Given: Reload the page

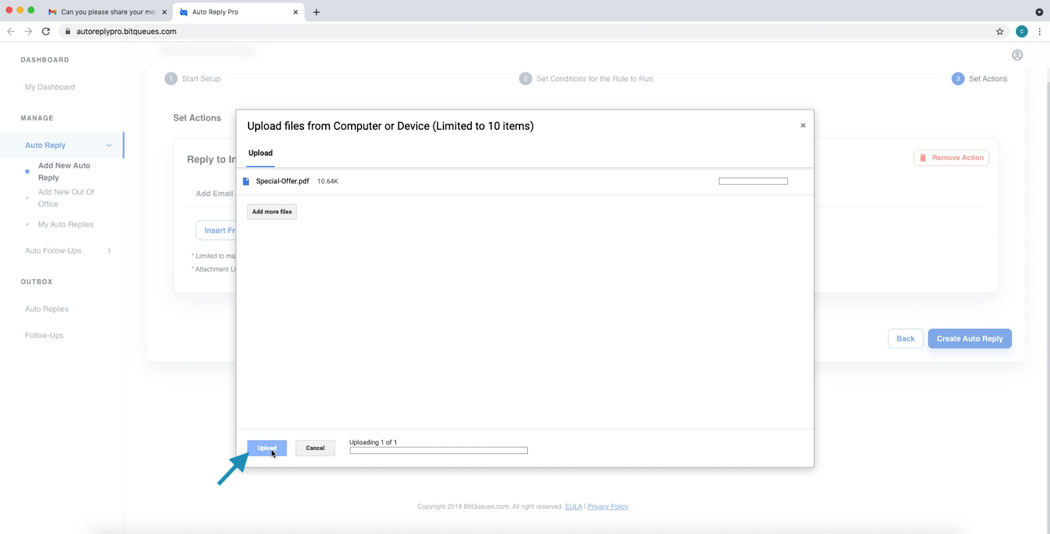Looking at the screenshot, I should pos(46,31).
